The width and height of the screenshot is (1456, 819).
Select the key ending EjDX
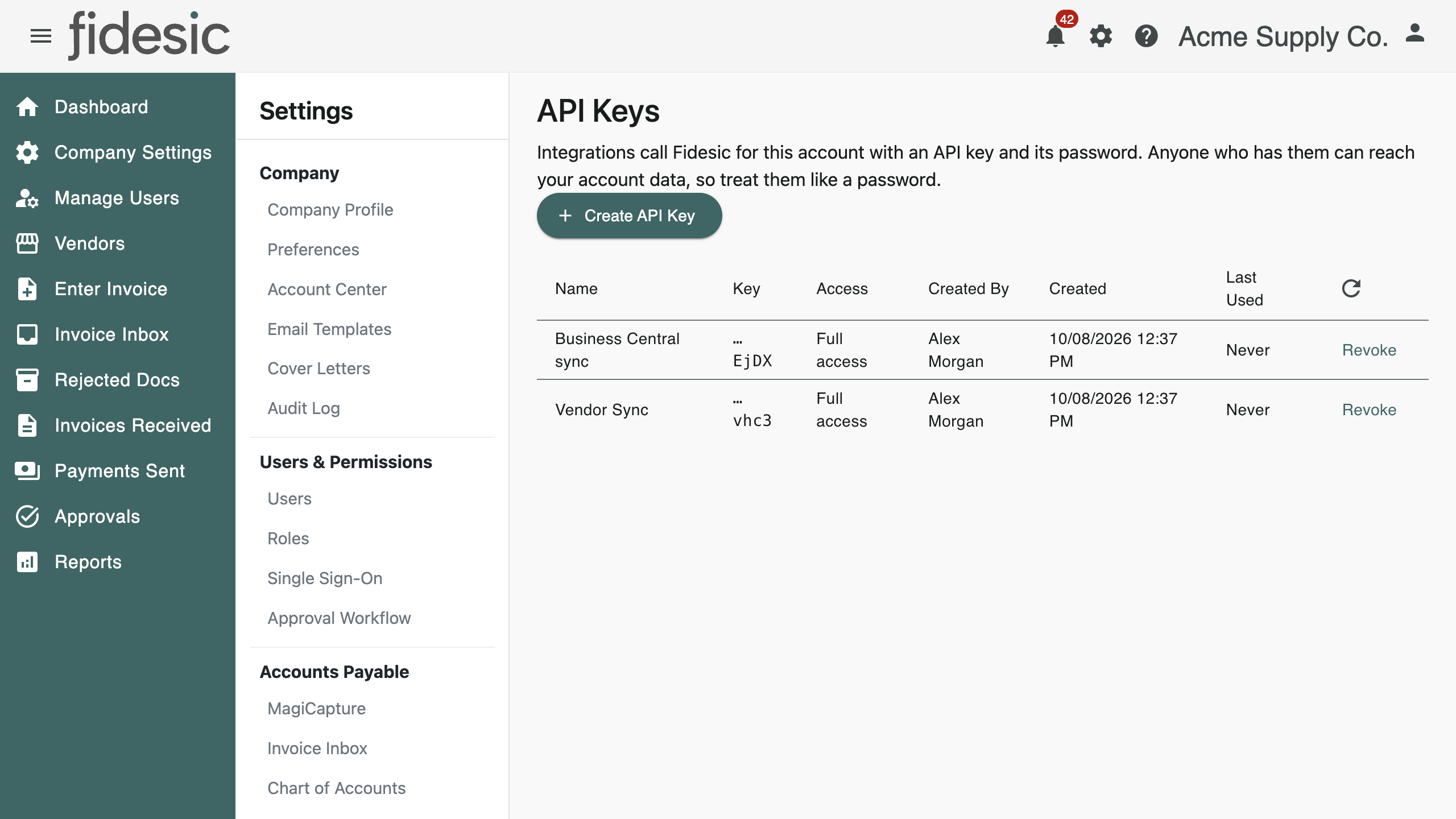(752, 350)
